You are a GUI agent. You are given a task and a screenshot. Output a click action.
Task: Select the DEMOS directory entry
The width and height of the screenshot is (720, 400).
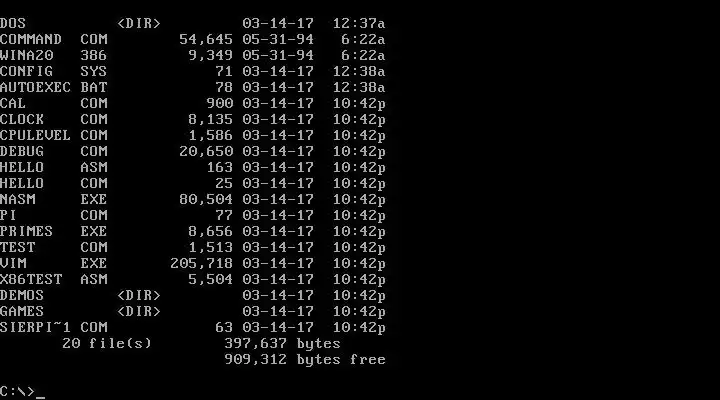pyautogui.click(x=192, y=296)
